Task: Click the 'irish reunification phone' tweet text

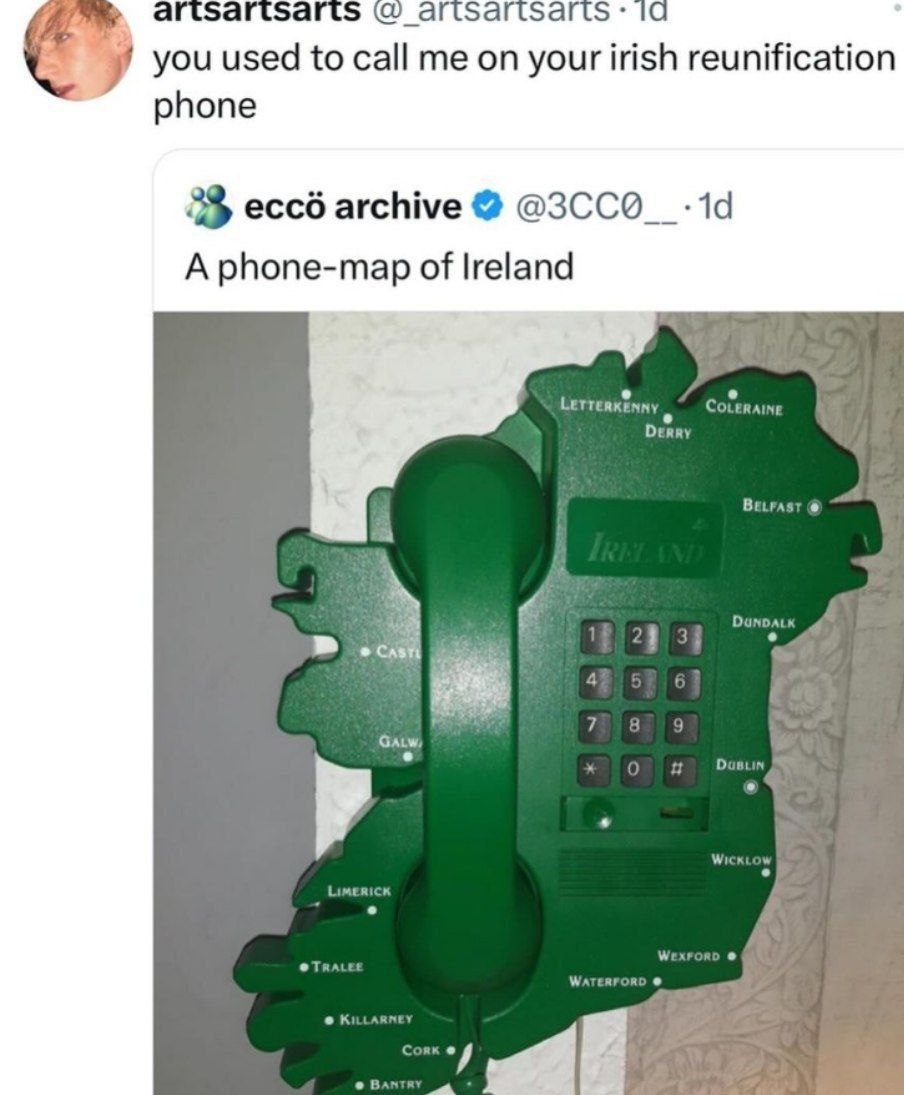Action: [523, 82]
